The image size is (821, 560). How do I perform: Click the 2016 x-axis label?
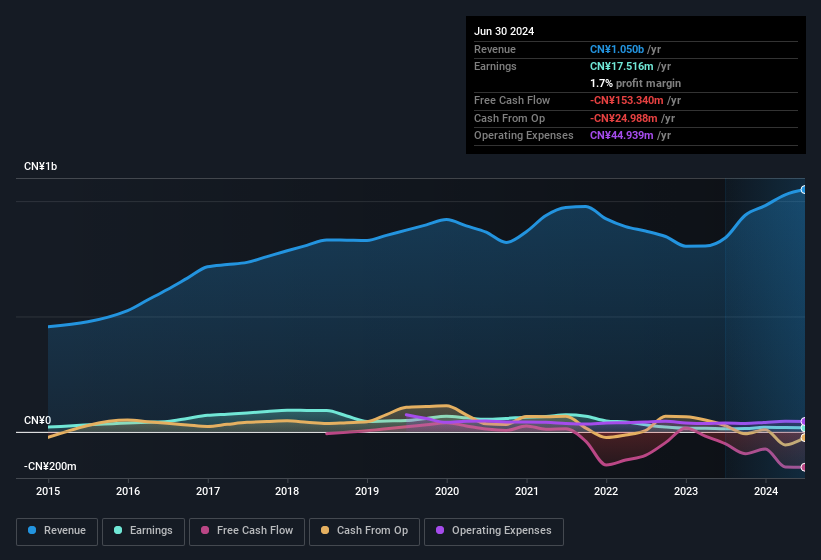128,491
